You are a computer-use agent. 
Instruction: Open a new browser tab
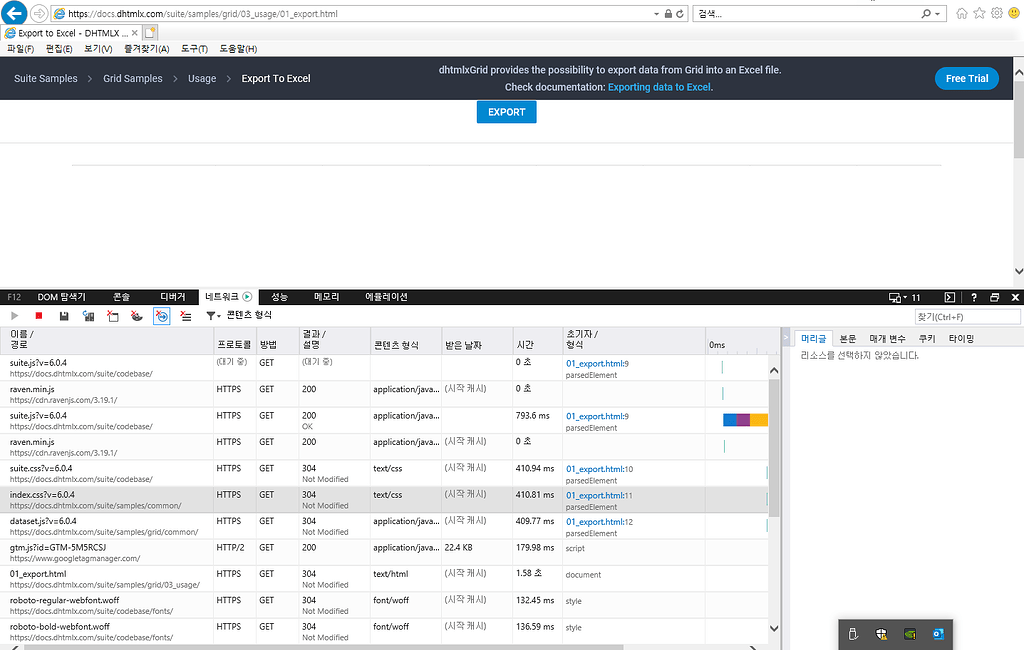coord(150,33)
